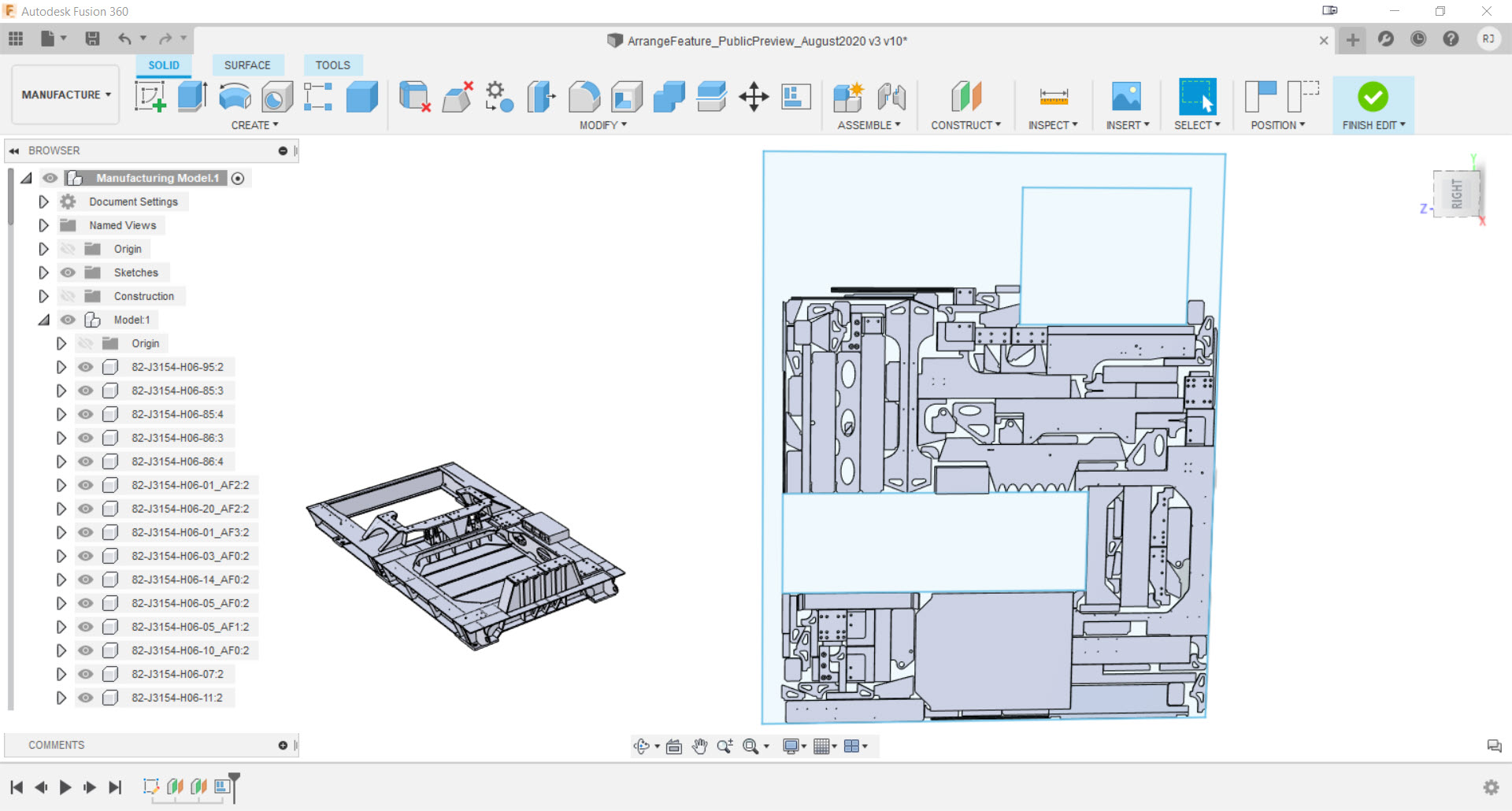Open the Modify dropdown menu

coord(602,124)
